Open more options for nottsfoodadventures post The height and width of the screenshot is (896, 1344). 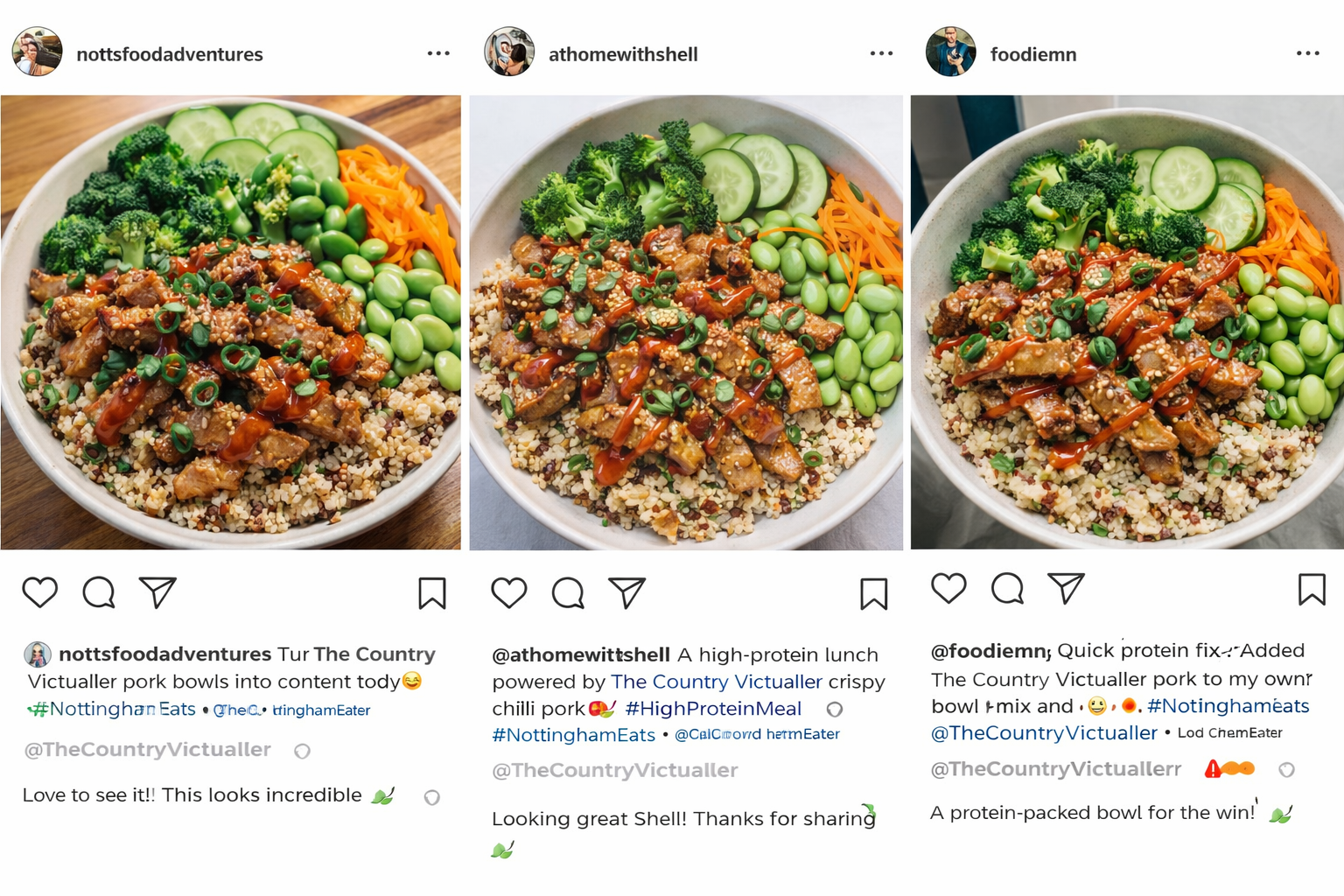point(438,53)
